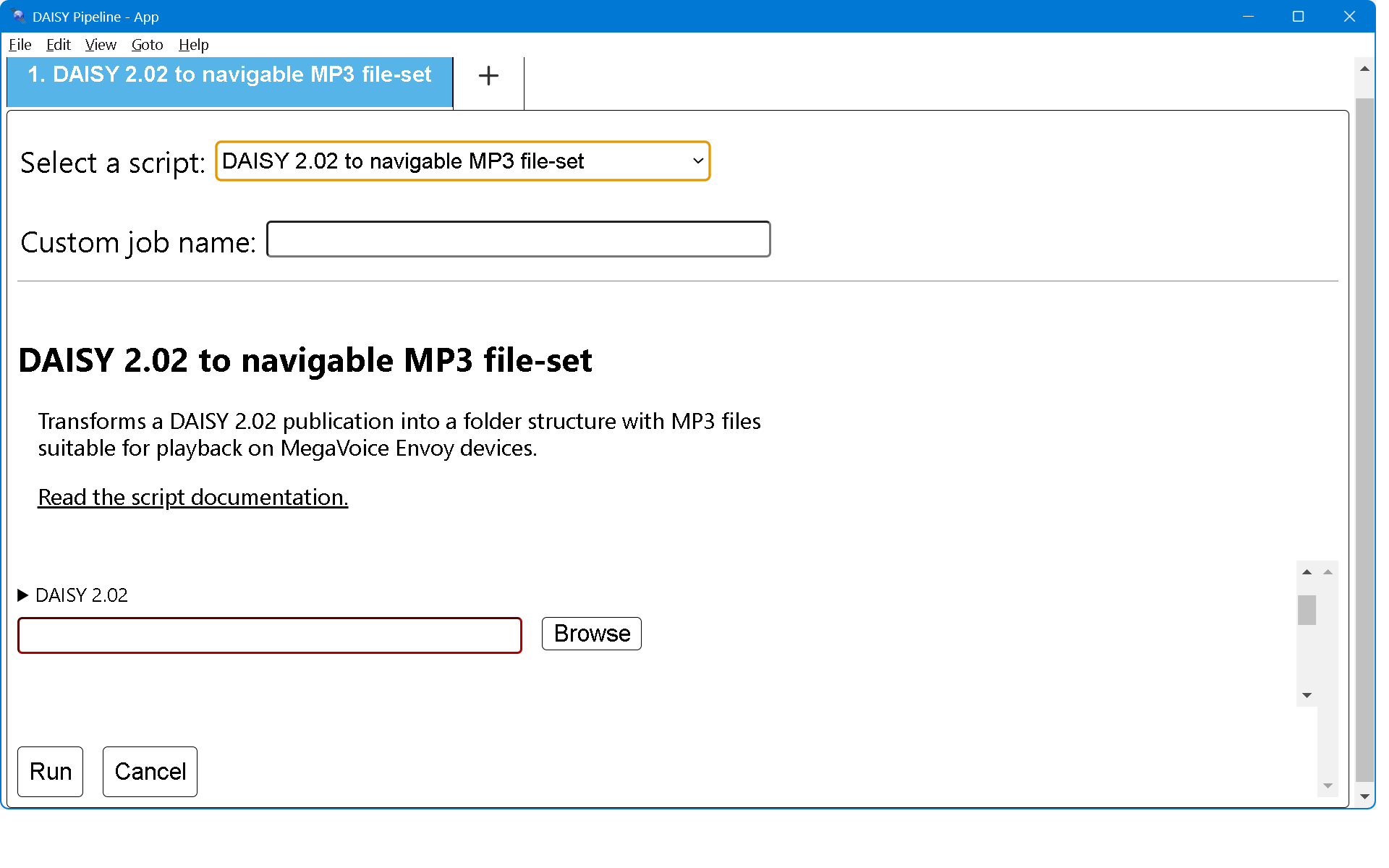This screenshot has width=1389, height=868.
Task: Click the Run button
Action: click(51, 772)
